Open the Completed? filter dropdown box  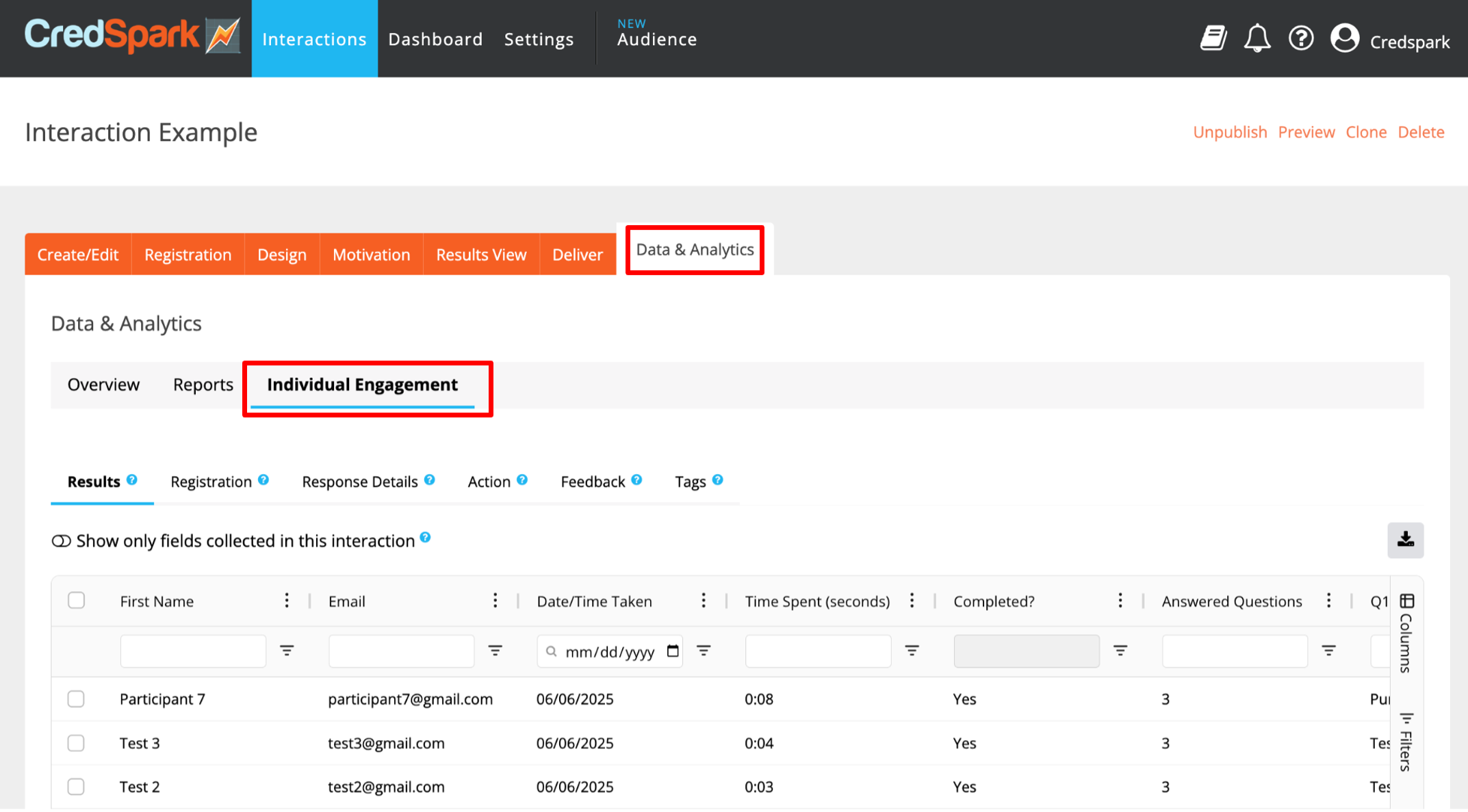coord(1026,651)
